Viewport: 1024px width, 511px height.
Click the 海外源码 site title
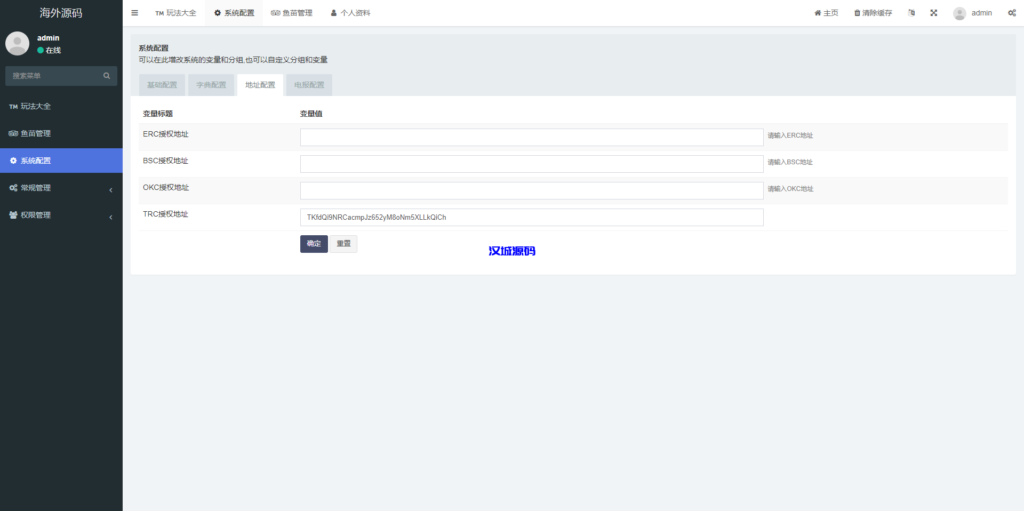click(x=61, y=12)
